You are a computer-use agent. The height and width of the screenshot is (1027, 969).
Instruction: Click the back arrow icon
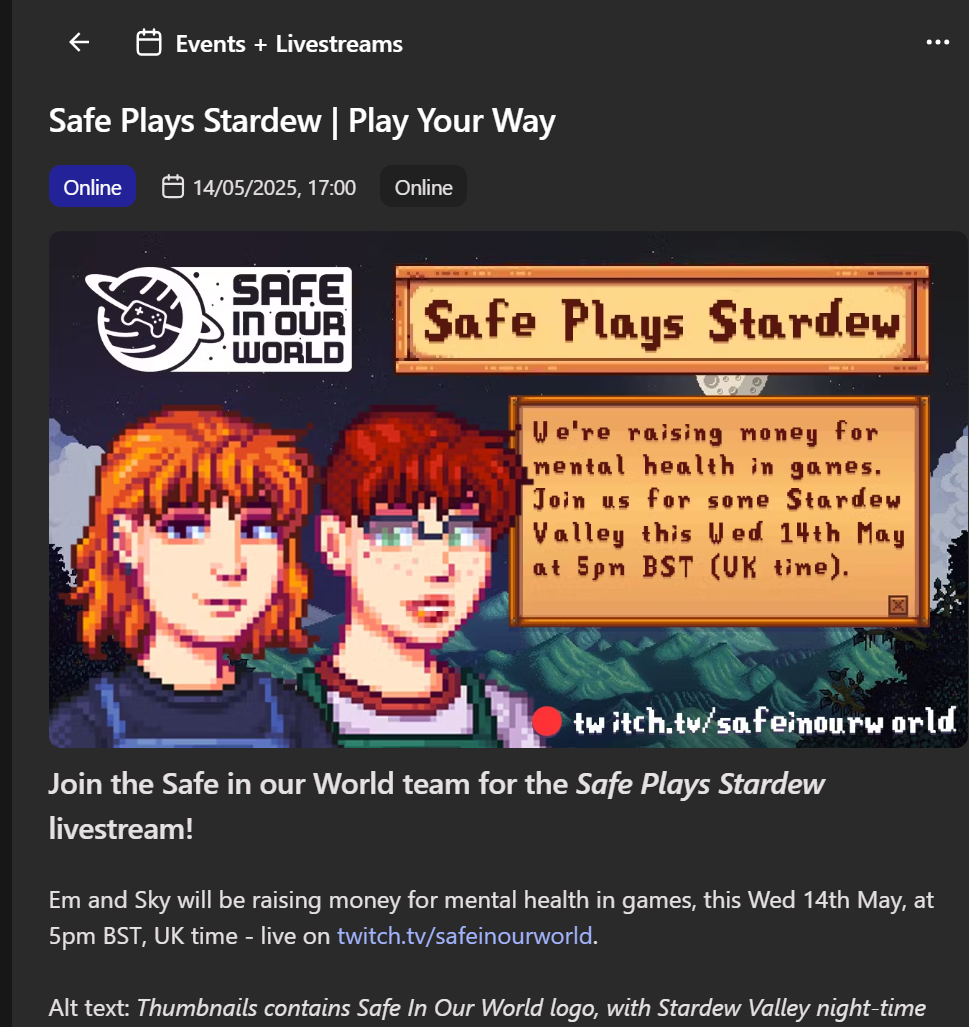pyautogui.click(x=79, y=43)
